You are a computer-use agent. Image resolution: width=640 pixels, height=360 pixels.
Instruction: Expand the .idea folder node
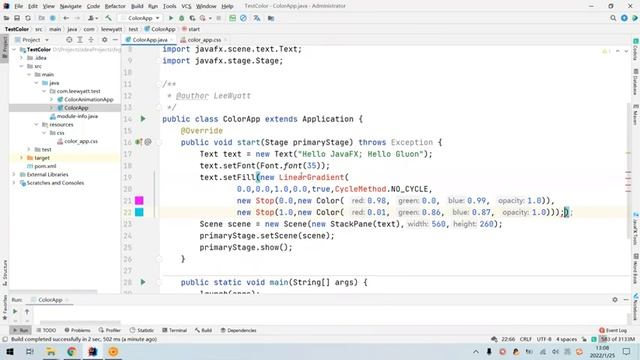click(x=22, y=58)
